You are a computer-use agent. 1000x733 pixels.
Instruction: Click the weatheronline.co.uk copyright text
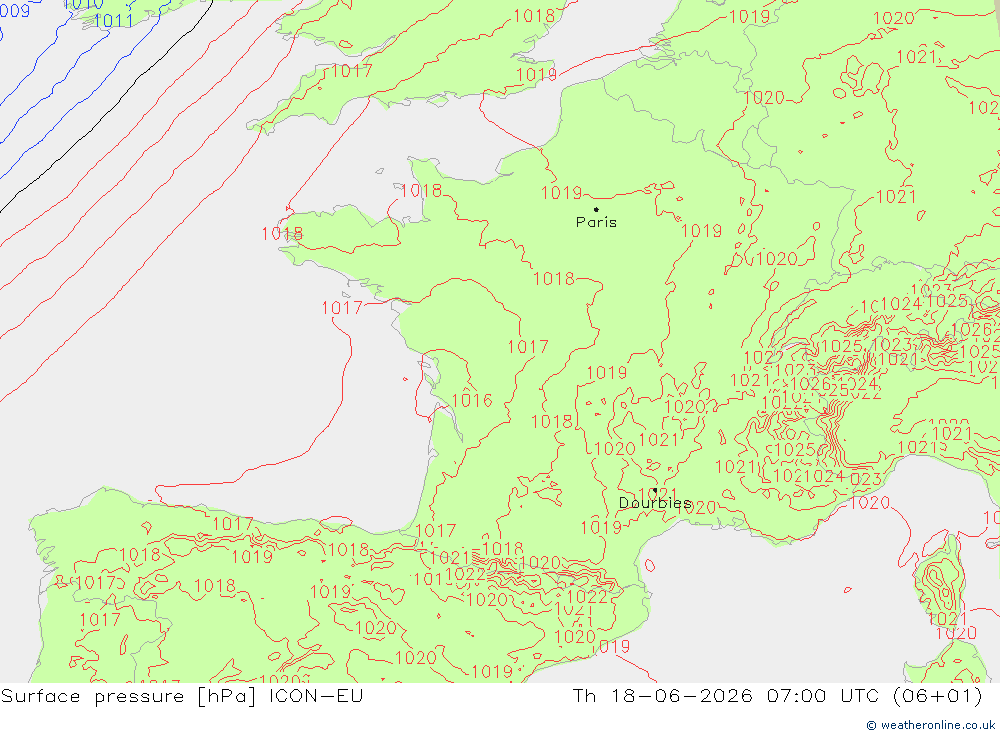point(930,725)
